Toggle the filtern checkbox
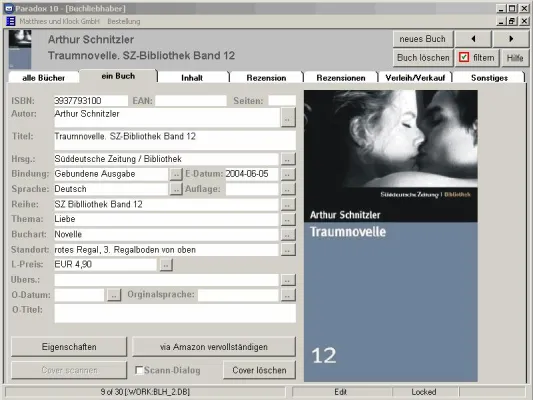Screen dimensions: 533x400 point(464,57)
